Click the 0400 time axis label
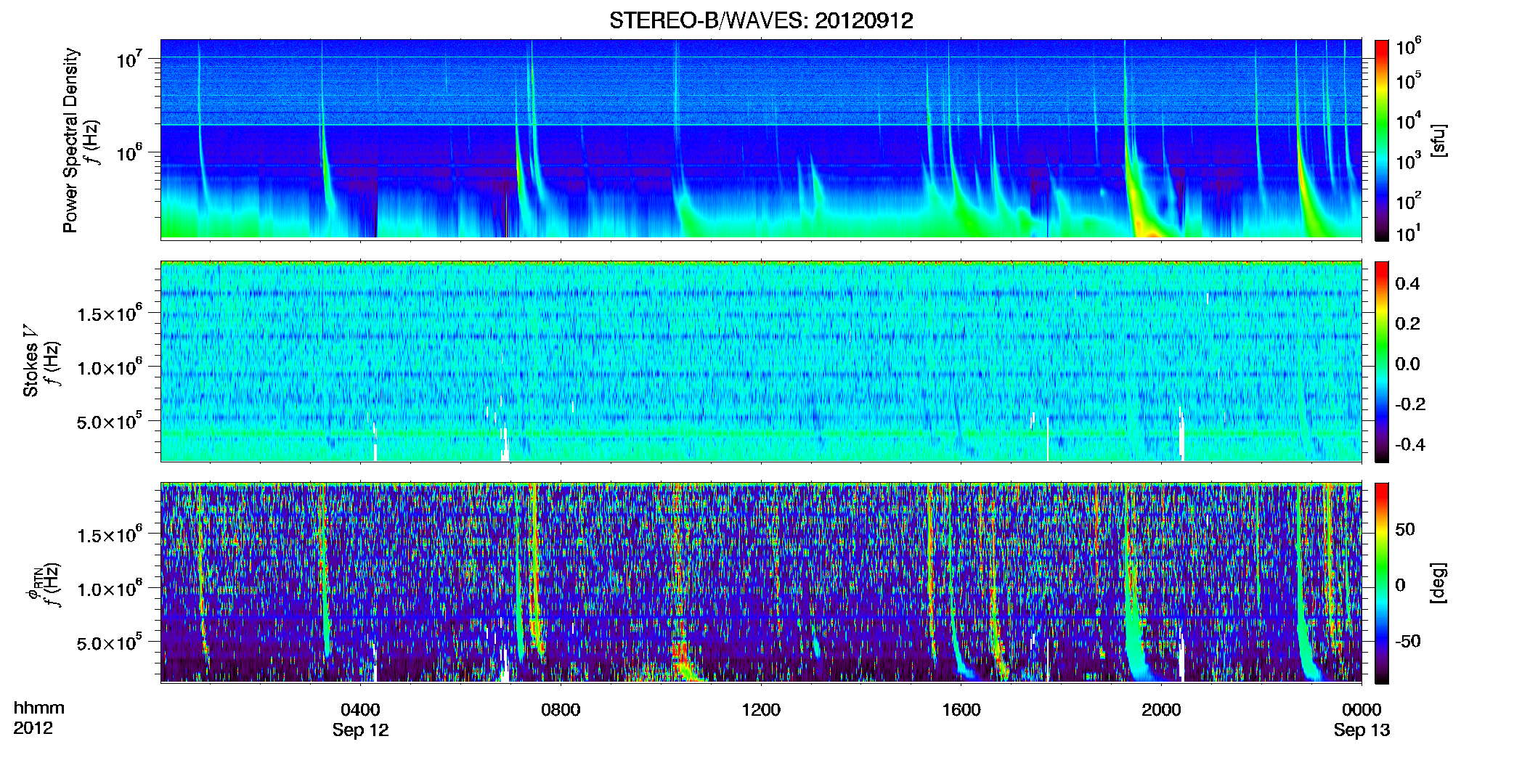The height and width of the screenshot is (784, 1522). click(360, 710)
